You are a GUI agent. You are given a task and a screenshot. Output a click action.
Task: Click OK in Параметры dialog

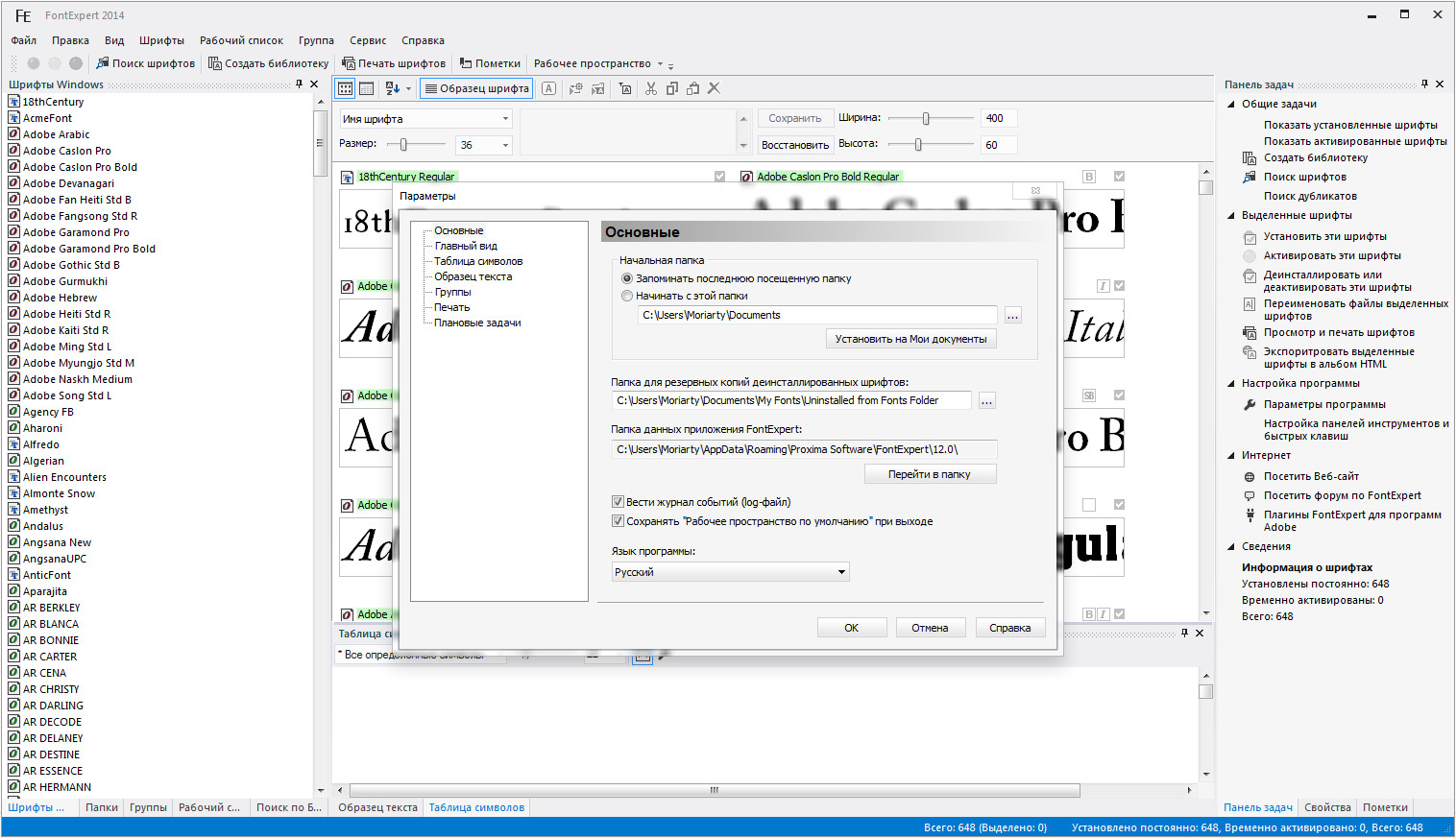[x=851, y=628]
